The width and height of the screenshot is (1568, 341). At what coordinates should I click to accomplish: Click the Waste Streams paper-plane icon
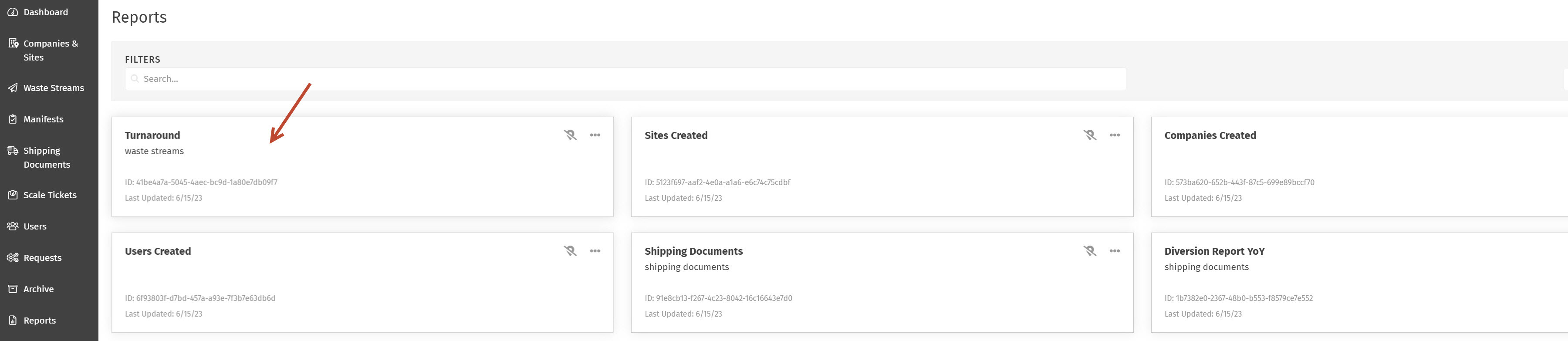(x=12, y=88)
